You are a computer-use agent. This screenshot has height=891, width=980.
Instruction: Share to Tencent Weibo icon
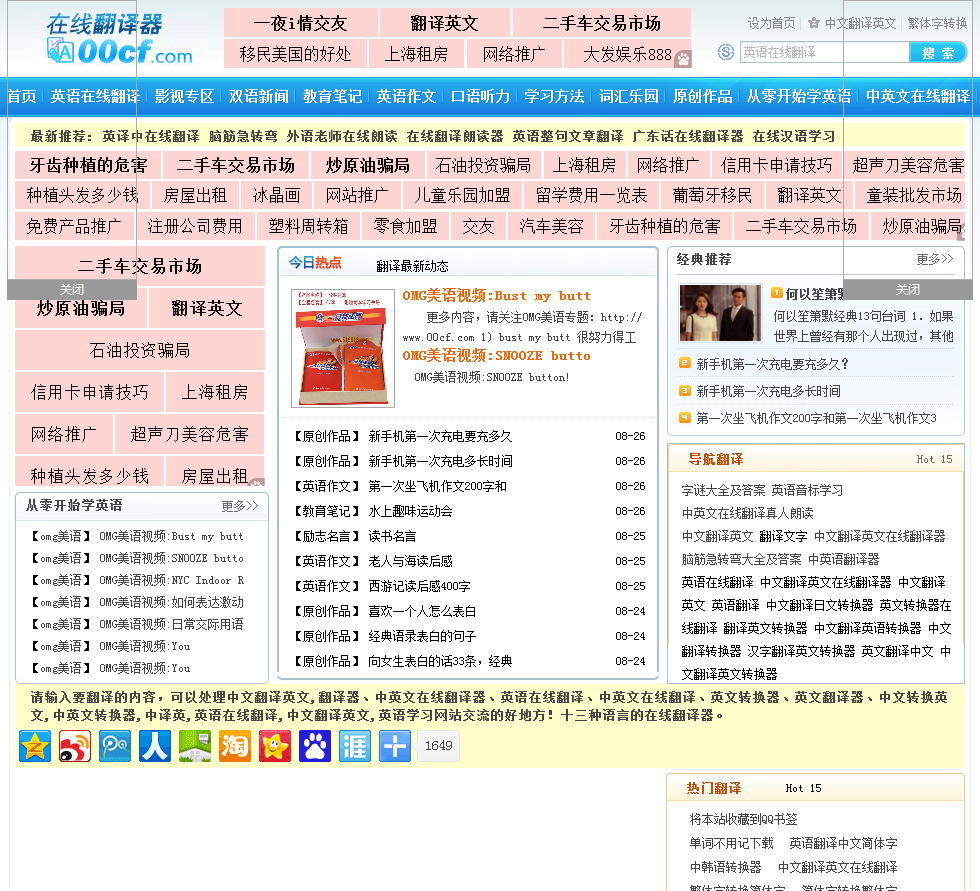point(115,746)
